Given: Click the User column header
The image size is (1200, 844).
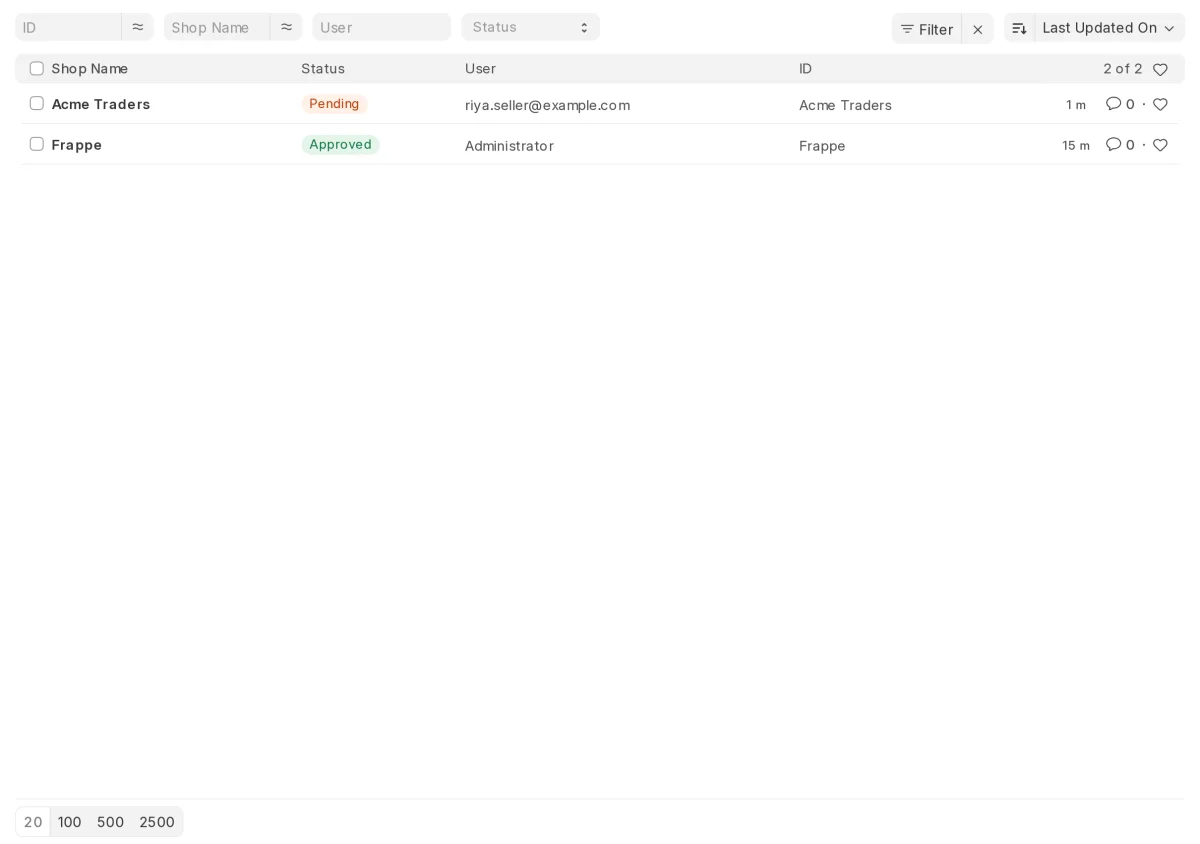Looking at the screenshot, I should [x=480, y=68].
